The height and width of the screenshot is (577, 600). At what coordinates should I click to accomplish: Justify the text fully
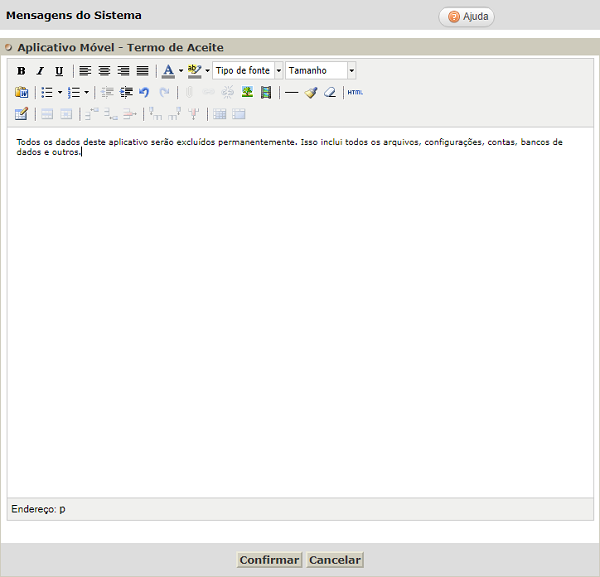coord(142,71)
